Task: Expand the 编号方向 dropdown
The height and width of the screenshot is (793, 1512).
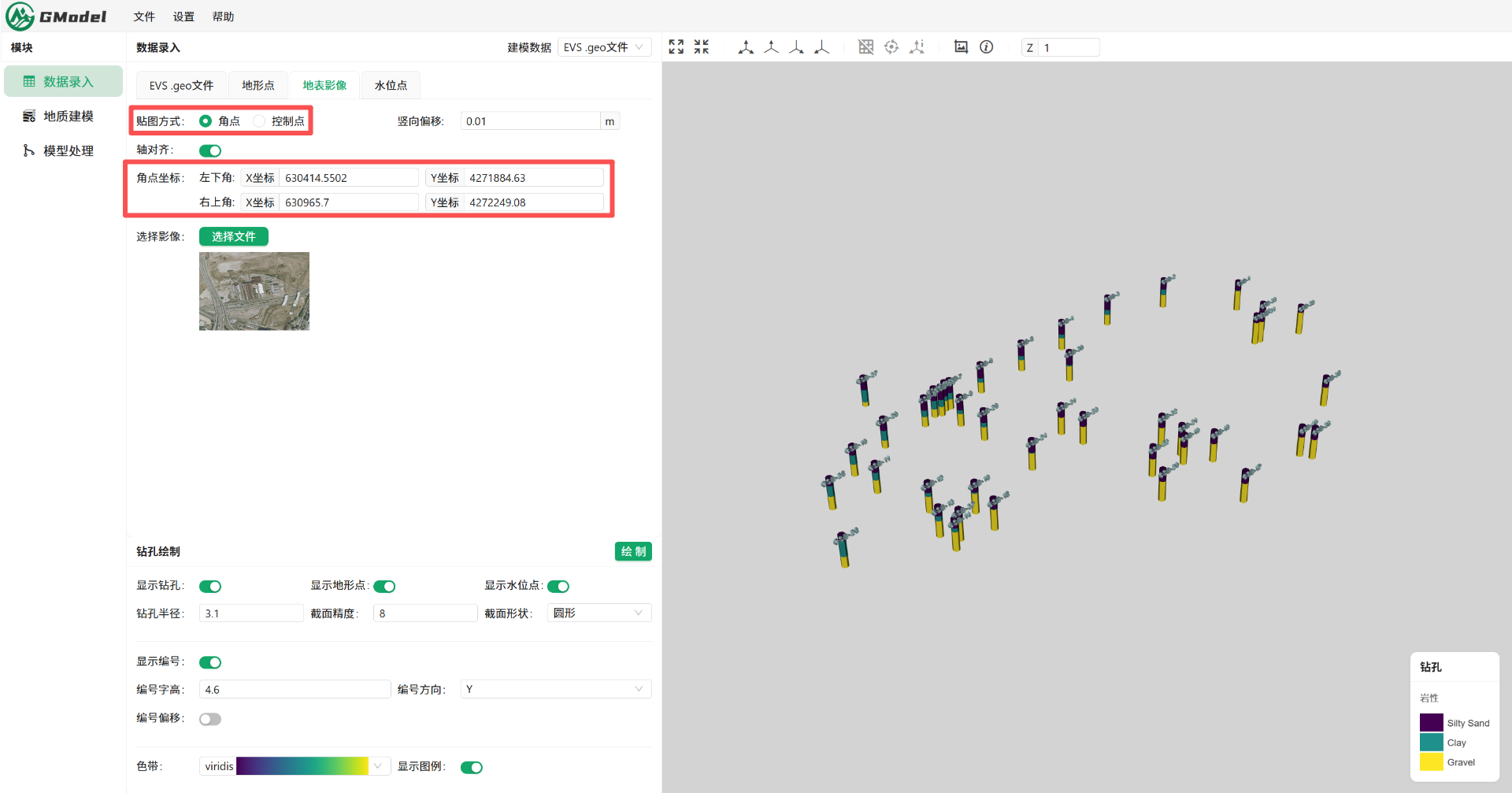Action: 555,690
